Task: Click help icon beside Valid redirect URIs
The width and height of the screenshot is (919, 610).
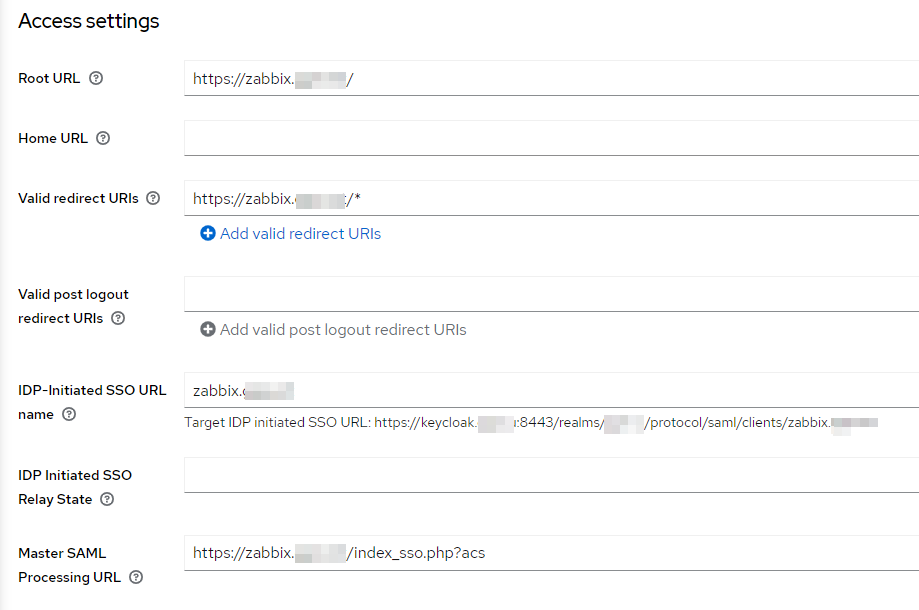Action: click(x=153, y=198)
